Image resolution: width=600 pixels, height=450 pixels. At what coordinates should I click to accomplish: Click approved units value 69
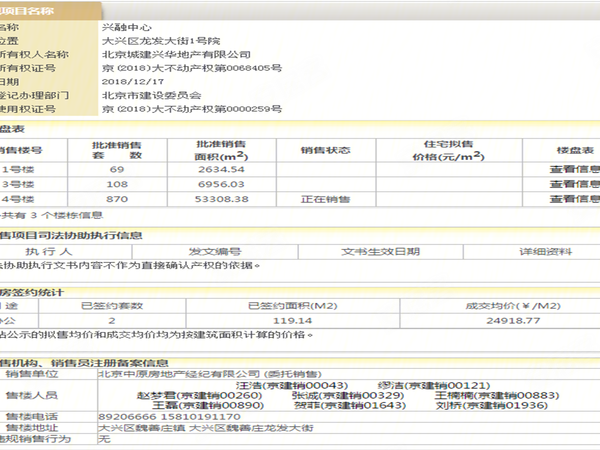point(117,169)
